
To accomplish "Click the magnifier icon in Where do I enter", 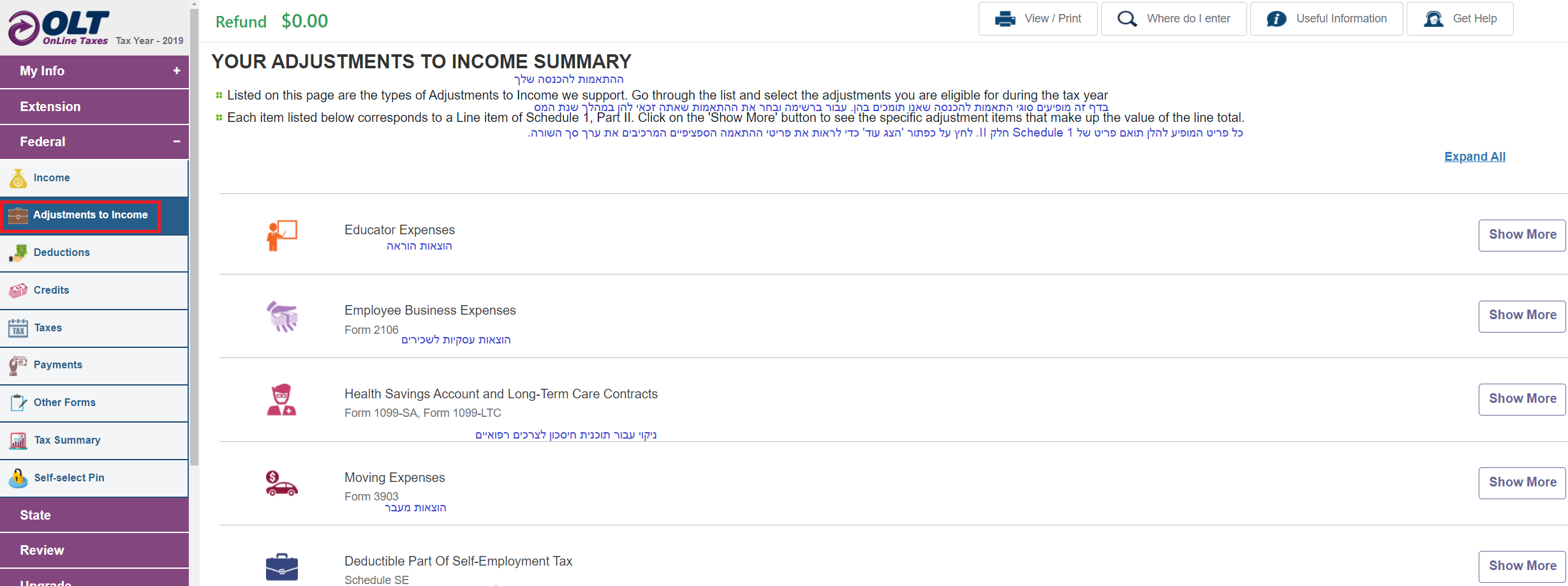I will 1127,19.
